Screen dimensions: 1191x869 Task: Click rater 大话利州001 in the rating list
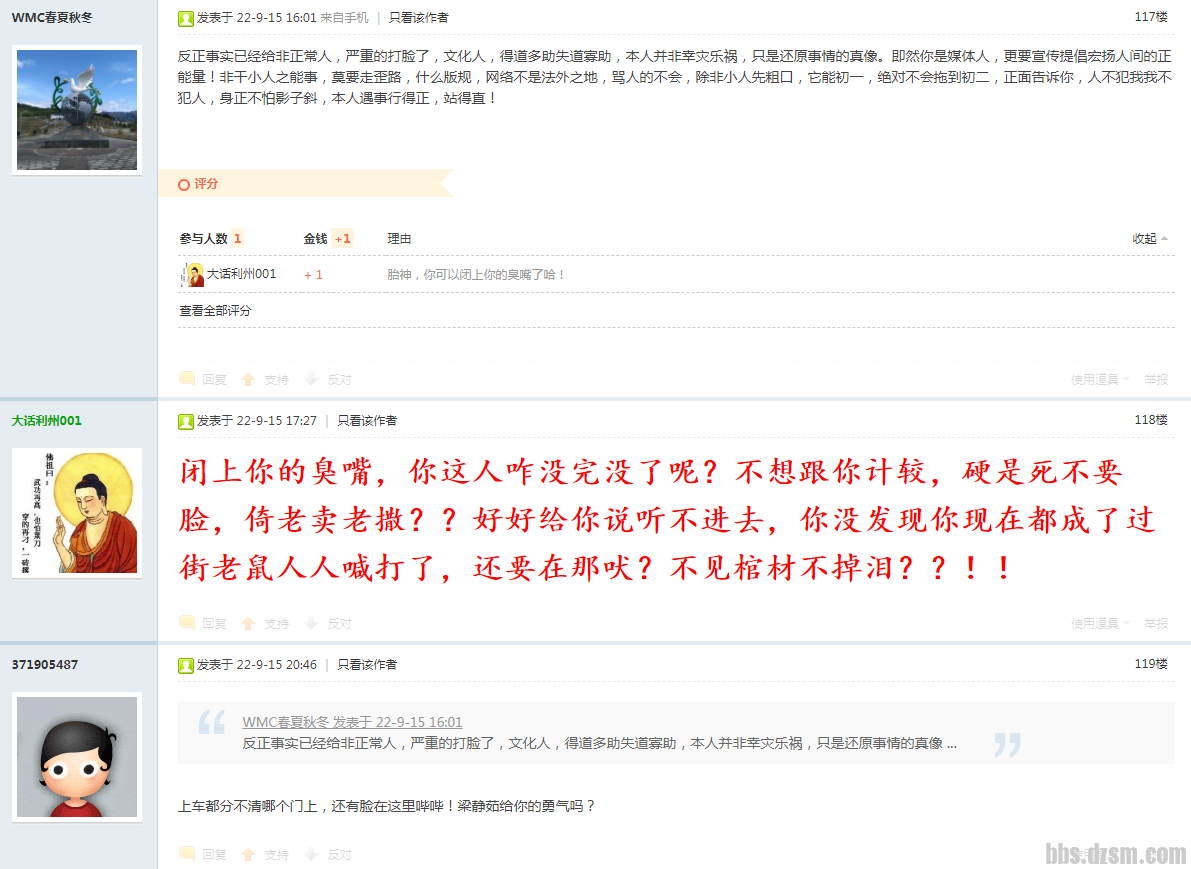coord(242,274)
